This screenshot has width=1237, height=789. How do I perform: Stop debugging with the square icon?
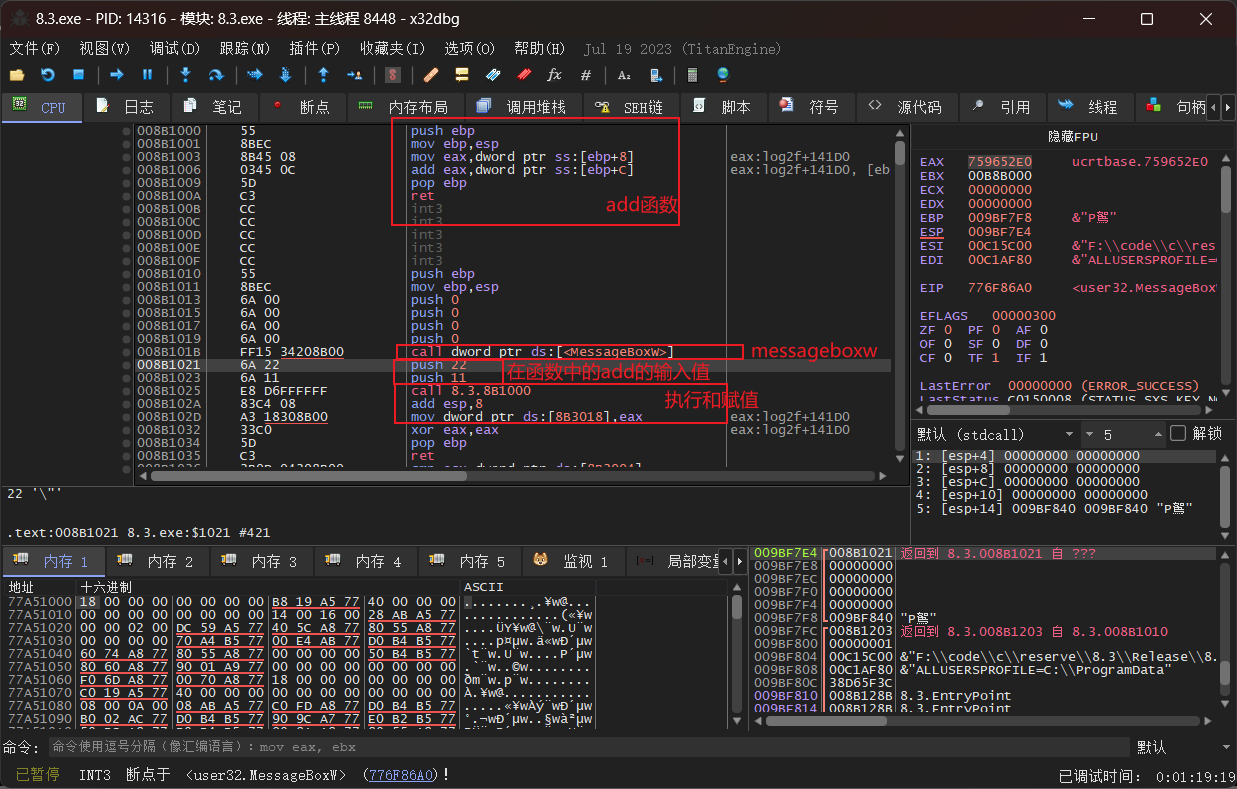[78, 75]
